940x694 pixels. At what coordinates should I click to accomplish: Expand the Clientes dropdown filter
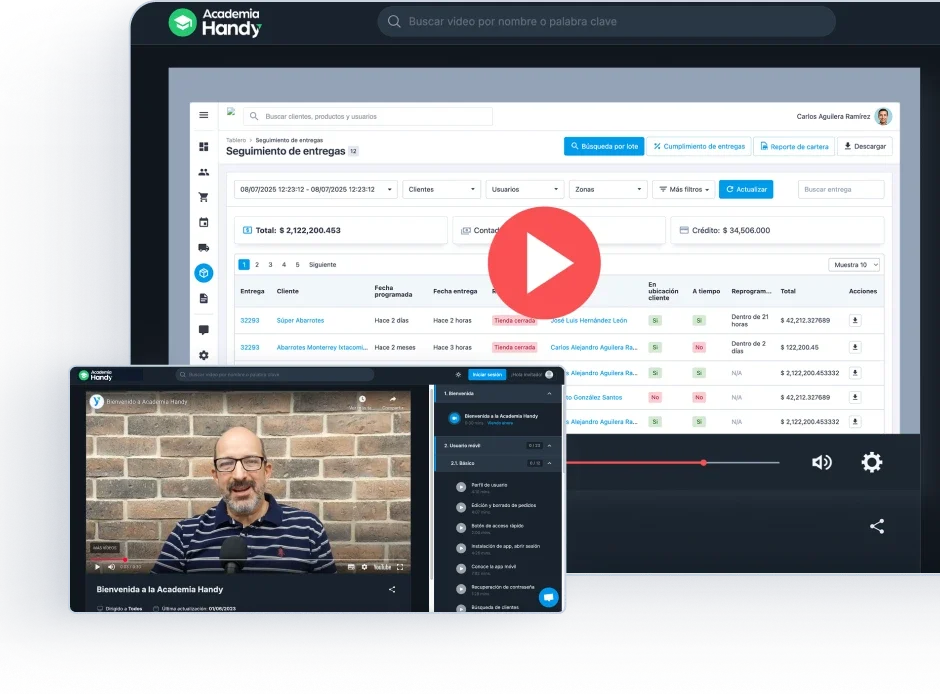(x=443, y=189)
